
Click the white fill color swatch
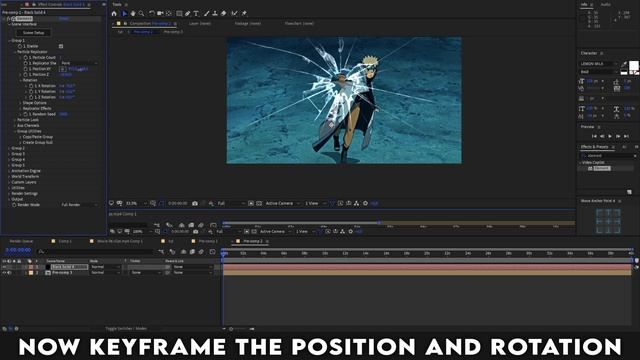(633, 65)
